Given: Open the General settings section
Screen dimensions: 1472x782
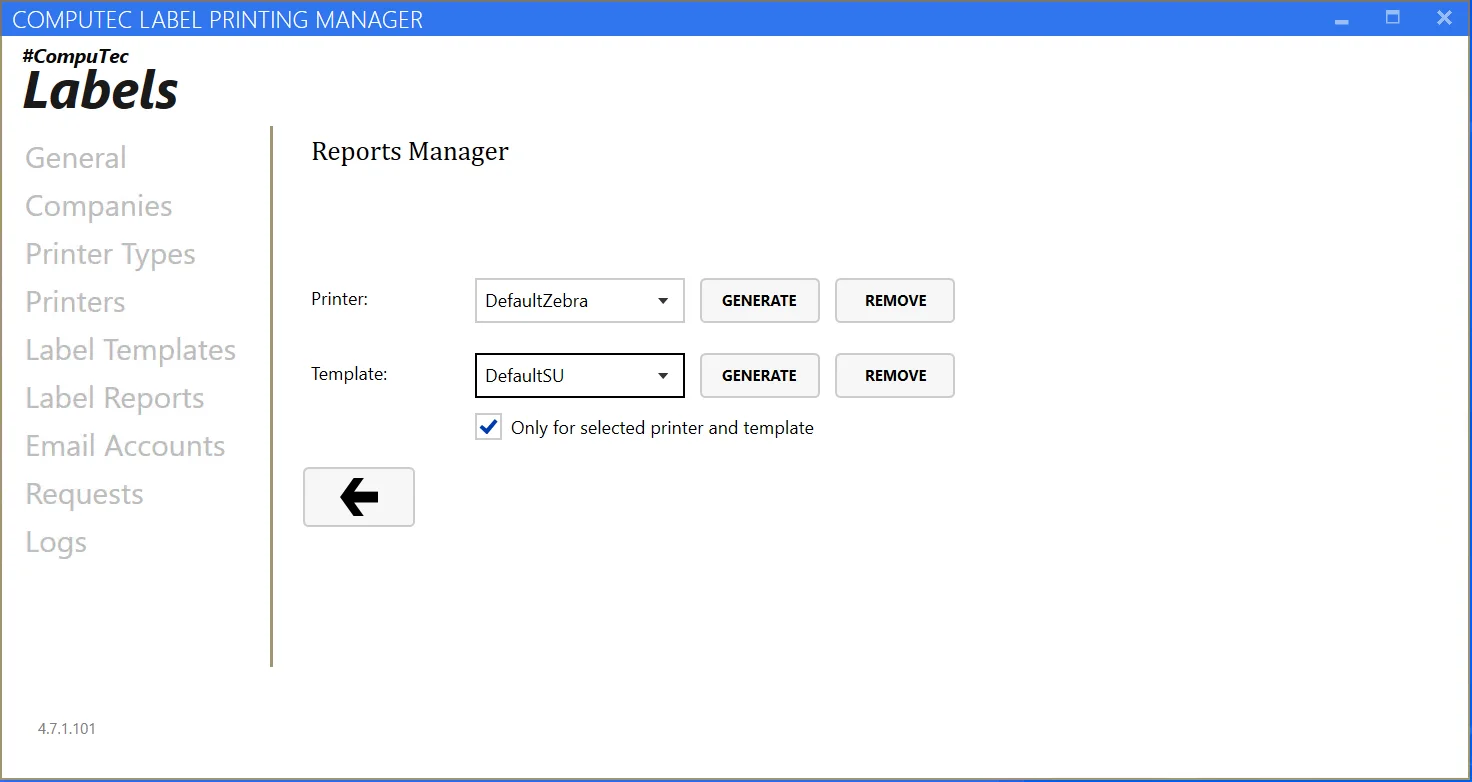Looking at the screenshot, I should [75, 157].
